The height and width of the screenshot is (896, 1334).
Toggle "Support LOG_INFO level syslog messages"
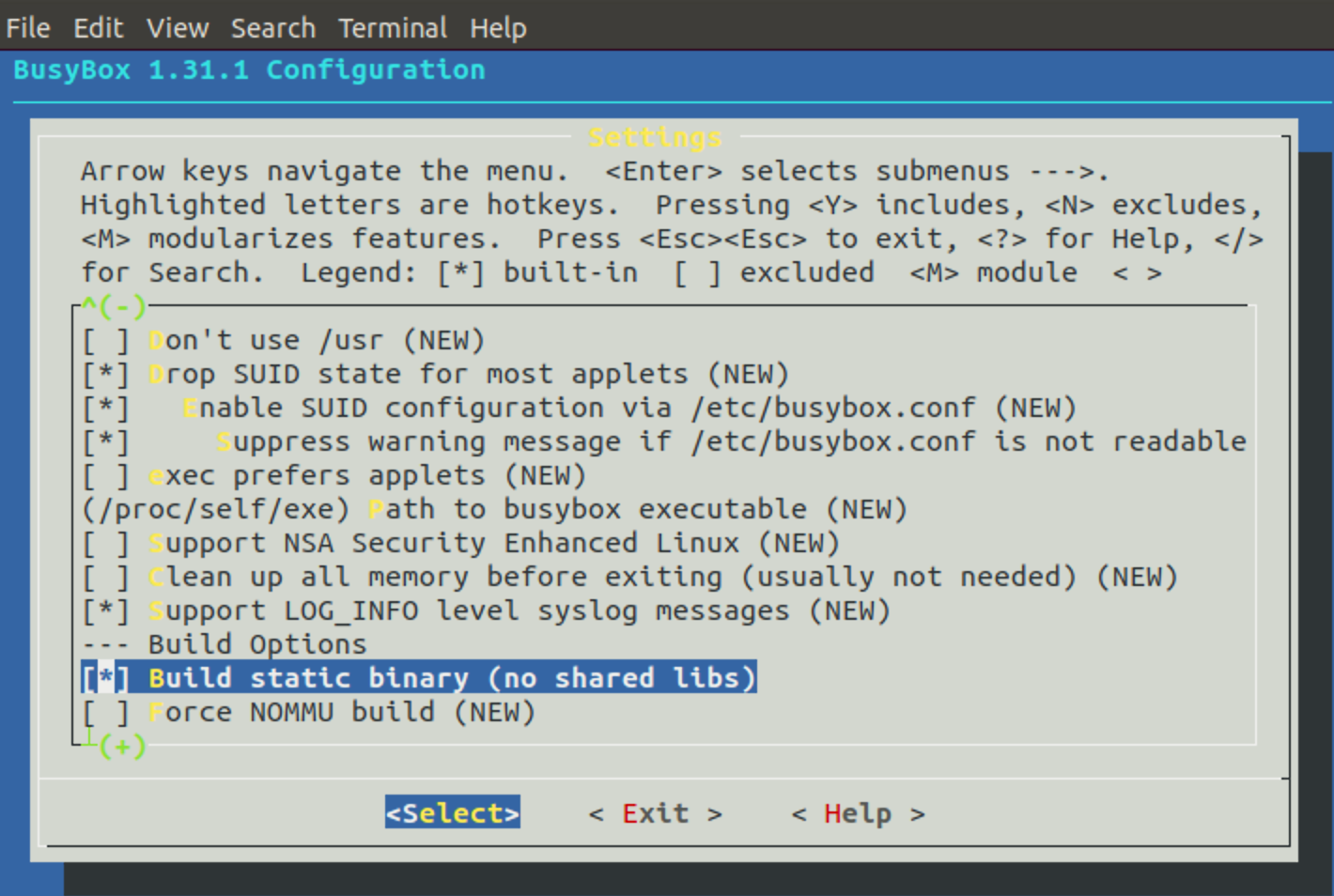[x=105, y=610]
